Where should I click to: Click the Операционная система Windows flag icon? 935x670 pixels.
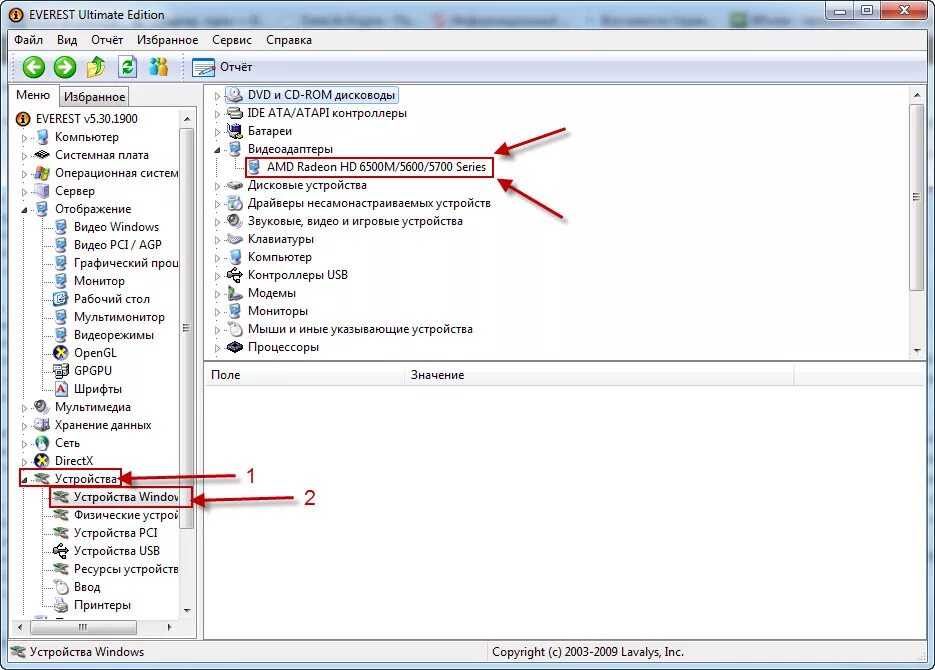[x=42, y=173]
